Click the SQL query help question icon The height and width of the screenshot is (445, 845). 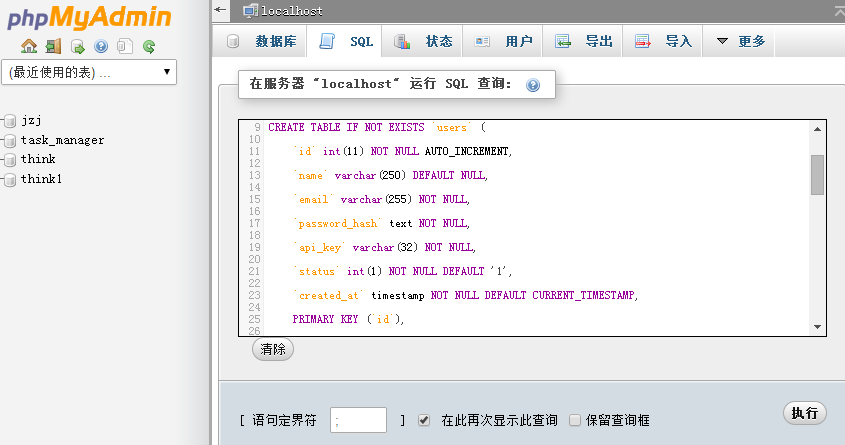tap(533, 85)
